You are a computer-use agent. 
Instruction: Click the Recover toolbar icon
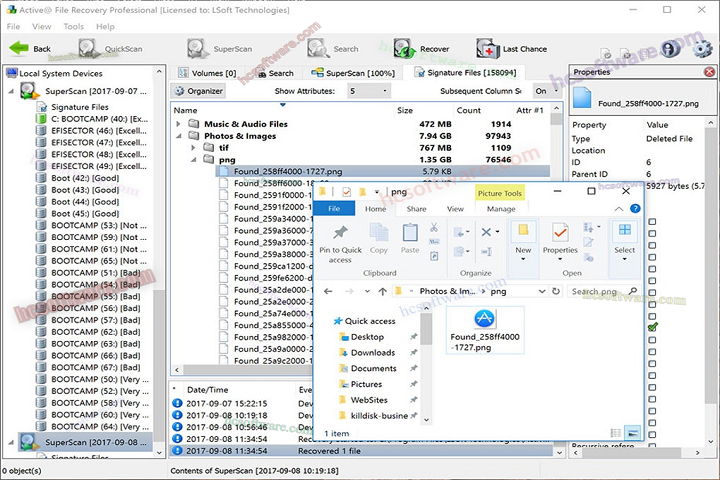point(404,48)
